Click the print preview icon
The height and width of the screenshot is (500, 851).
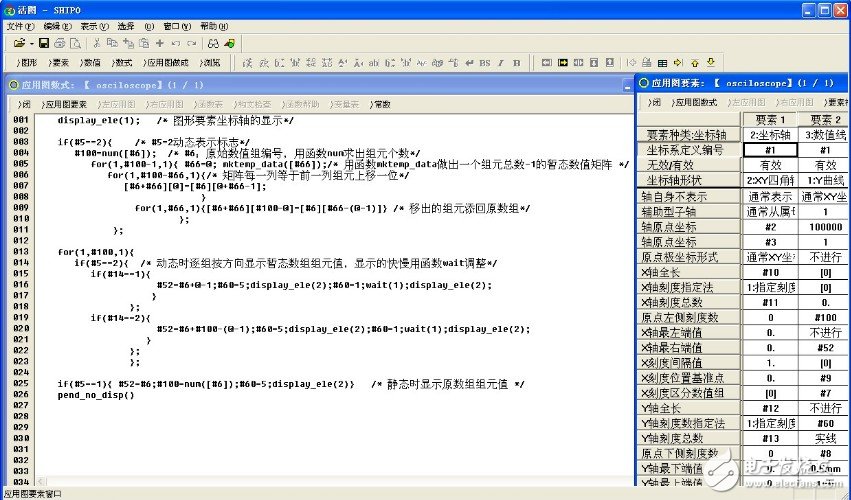pos(75,43)
